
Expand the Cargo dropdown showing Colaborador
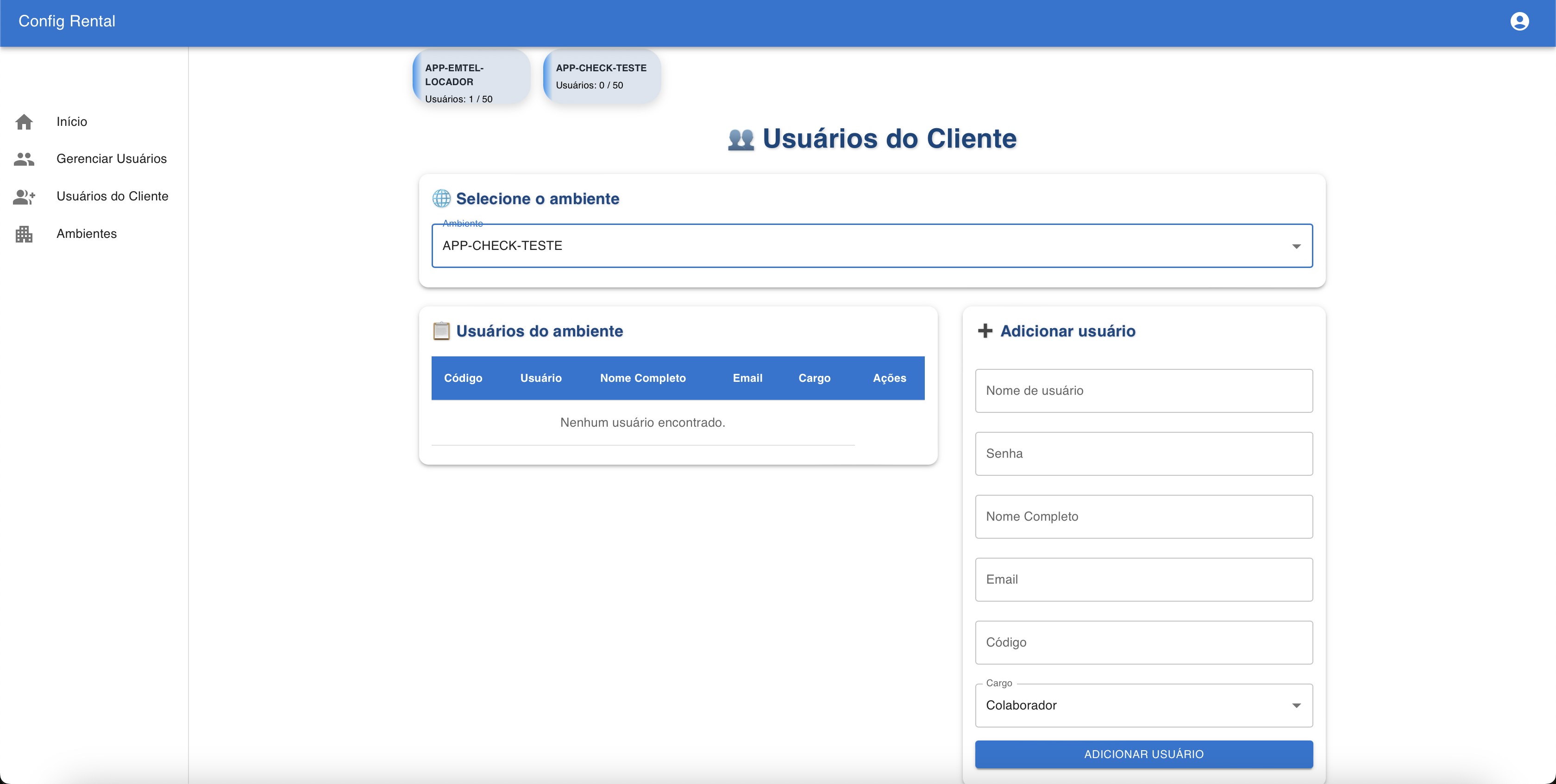(1296, 705)
